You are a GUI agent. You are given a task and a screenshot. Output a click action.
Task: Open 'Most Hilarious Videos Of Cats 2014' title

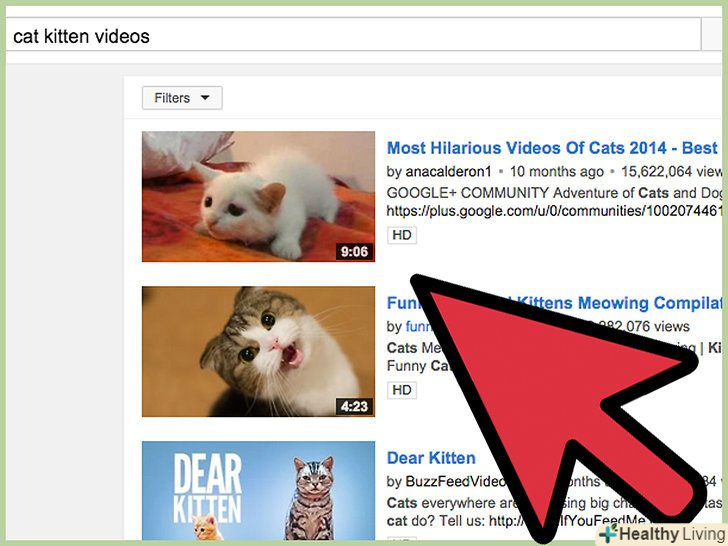[552, 148]
